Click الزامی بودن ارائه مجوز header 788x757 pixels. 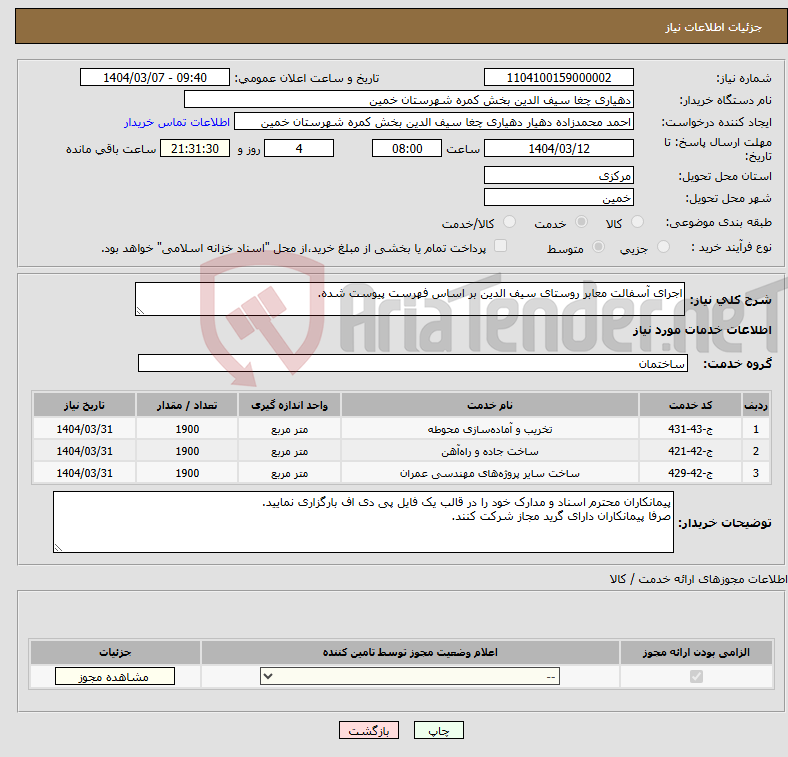click(696, 652)
